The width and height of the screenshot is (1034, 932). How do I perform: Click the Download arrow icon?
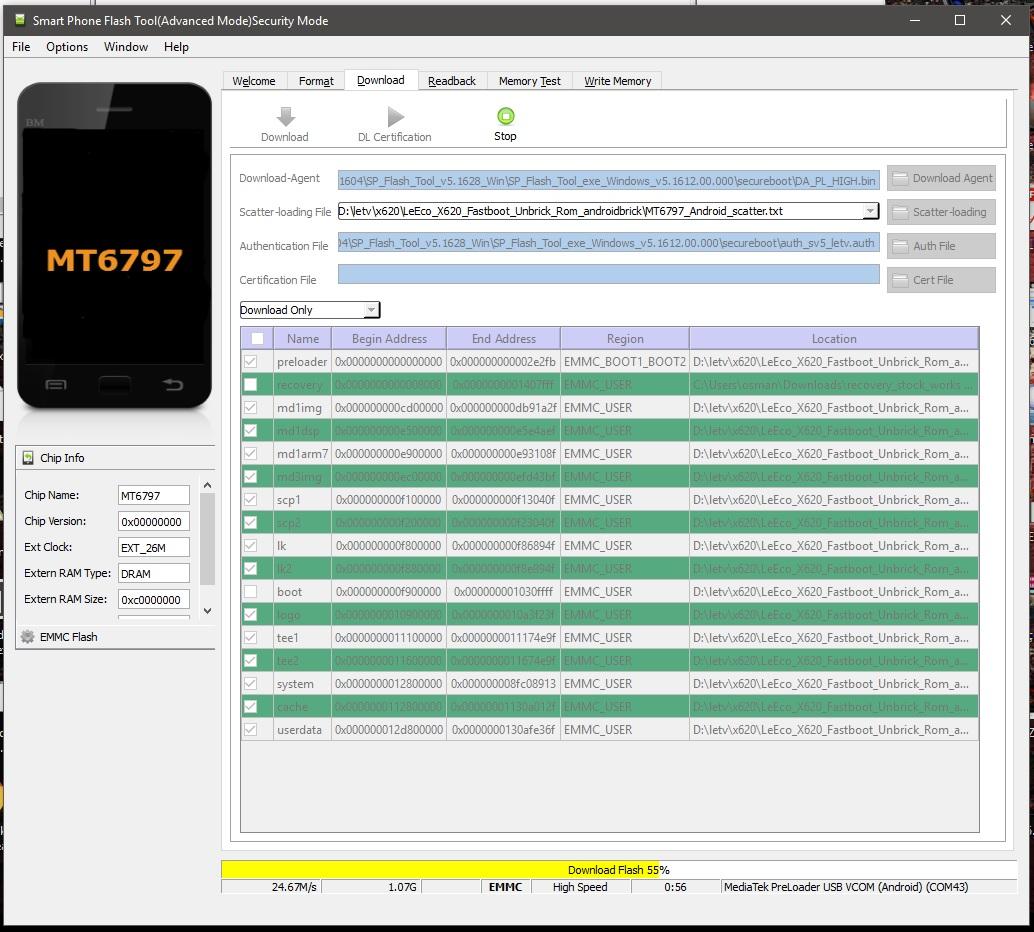285,117
